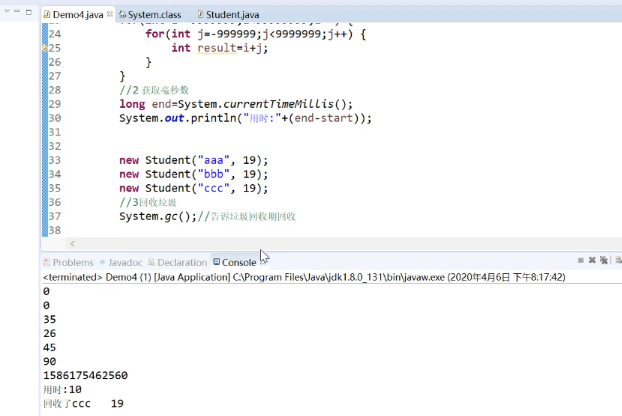The width and height of the screenshot is (622, 416).
Task: Click the "aaa" string literal
Action: (213, 160)
